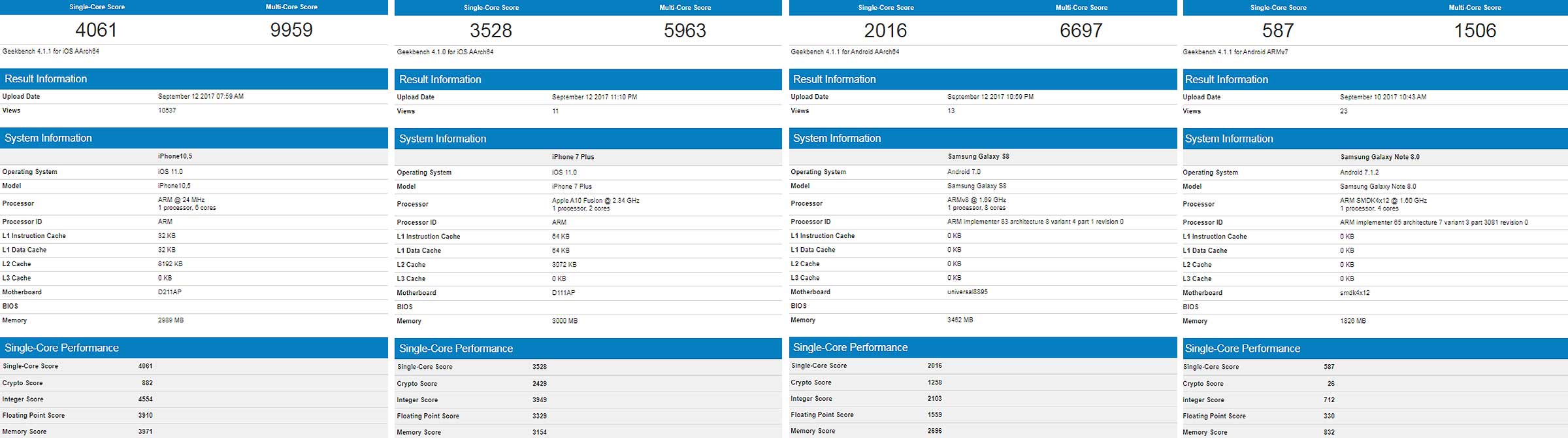Click the views count 10537

(167, 110)
